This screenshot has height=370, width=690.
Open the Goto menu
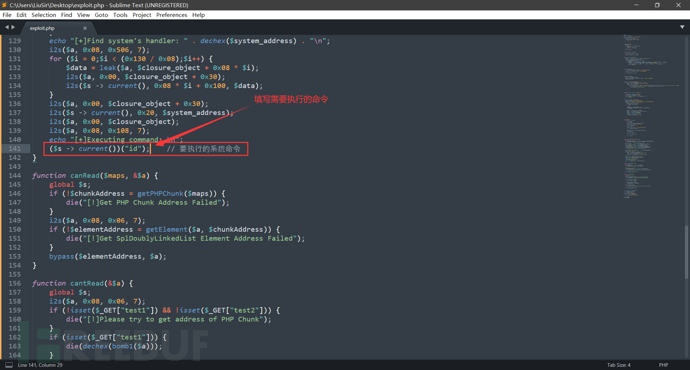101,15
